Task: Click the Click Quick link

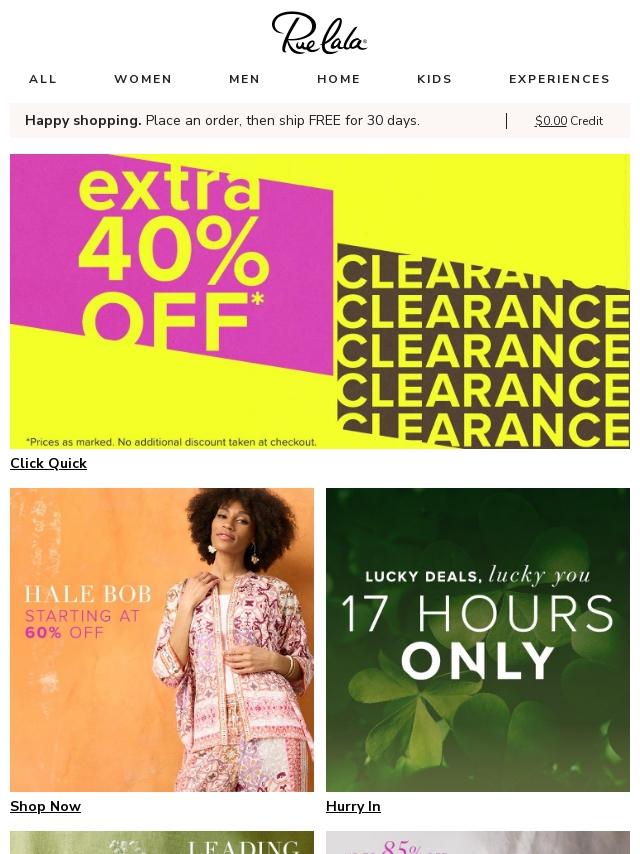Action: pyautogui.click(x=48, y=463)
